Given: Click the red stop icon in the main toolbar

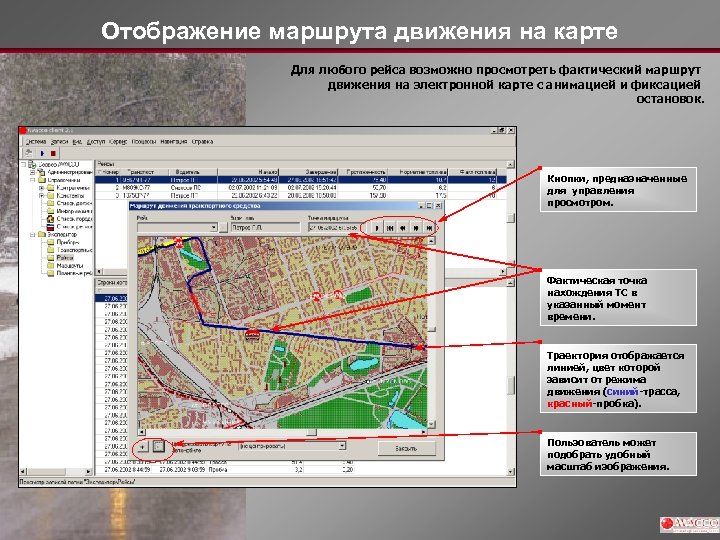Looking at the screenshot, I should pos(53,153).
